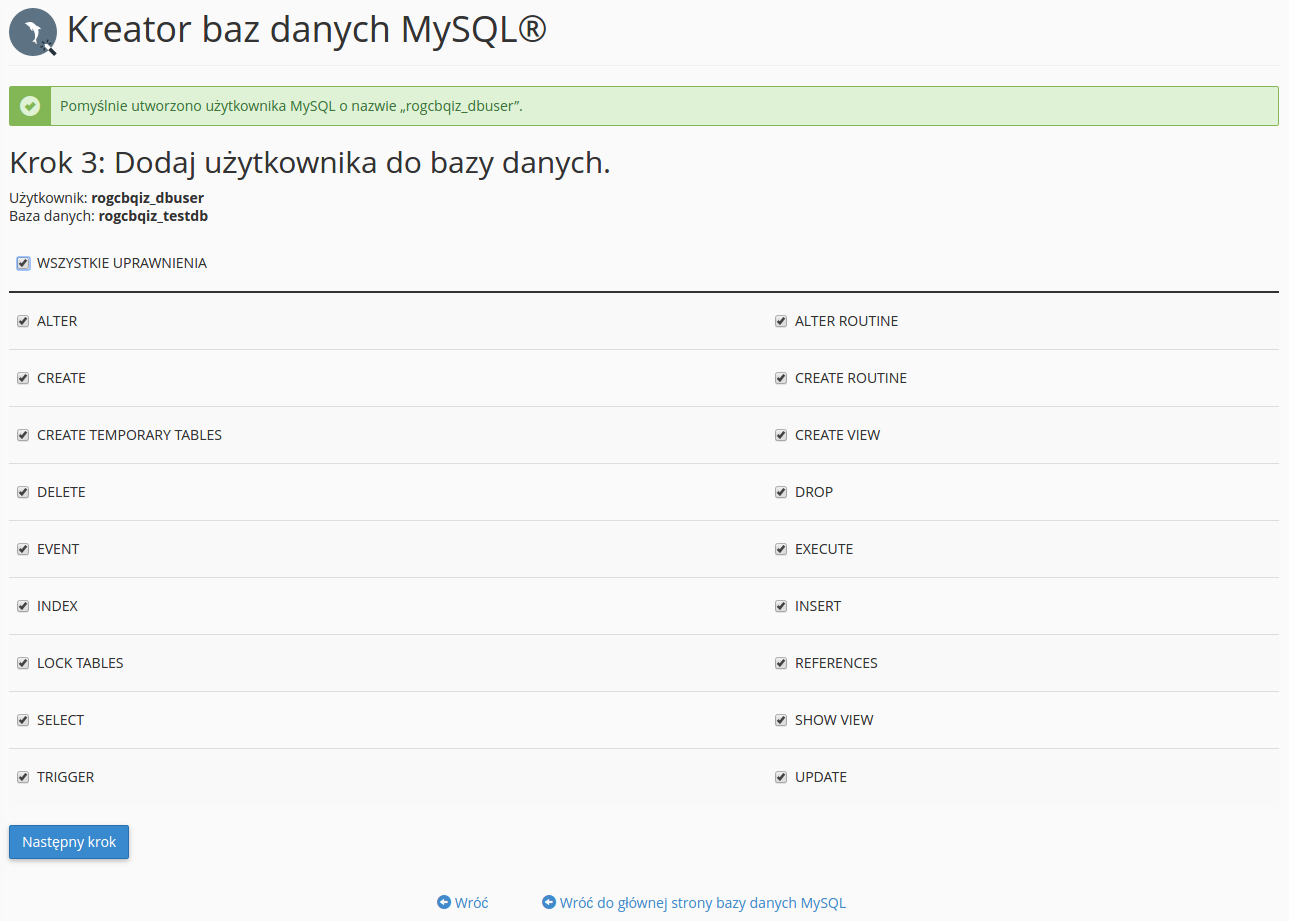Click the CREATE TEMPORARY TABLES label
The width and height of the screenshot is (1289, 921).
[x=129, y=435]
